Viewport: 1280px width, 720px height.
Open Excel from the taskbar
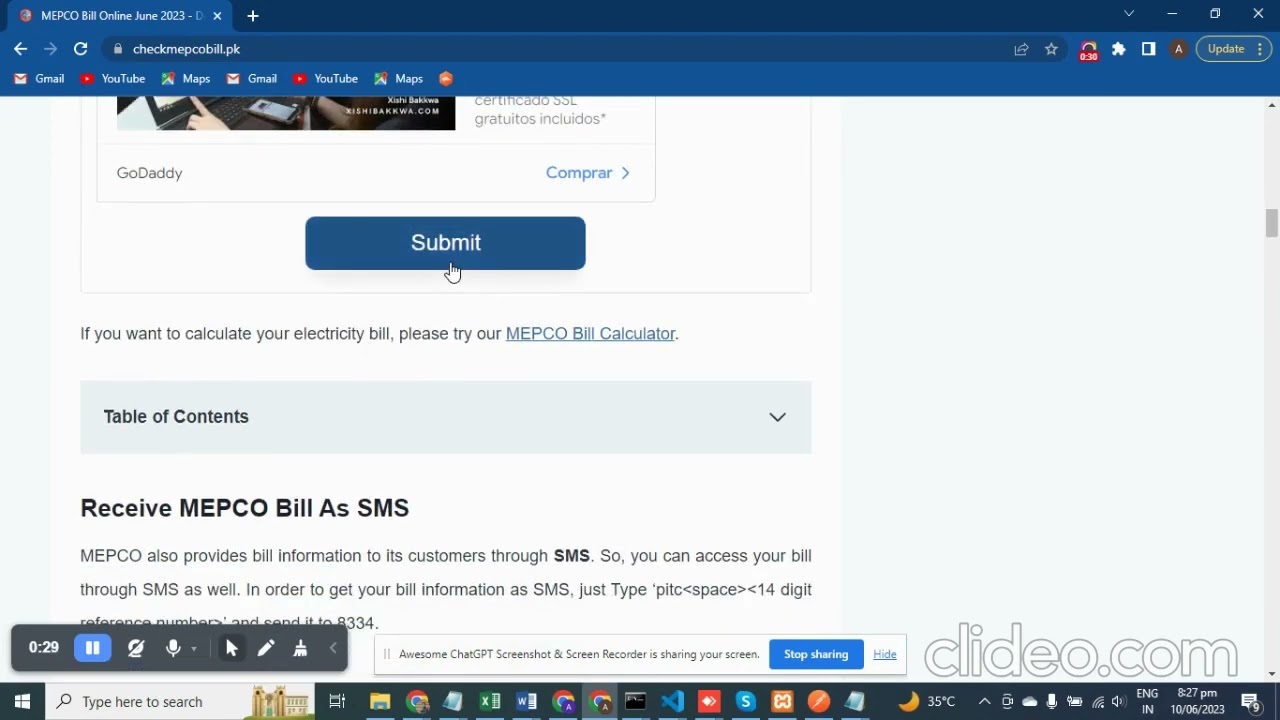tap(490, 701)
